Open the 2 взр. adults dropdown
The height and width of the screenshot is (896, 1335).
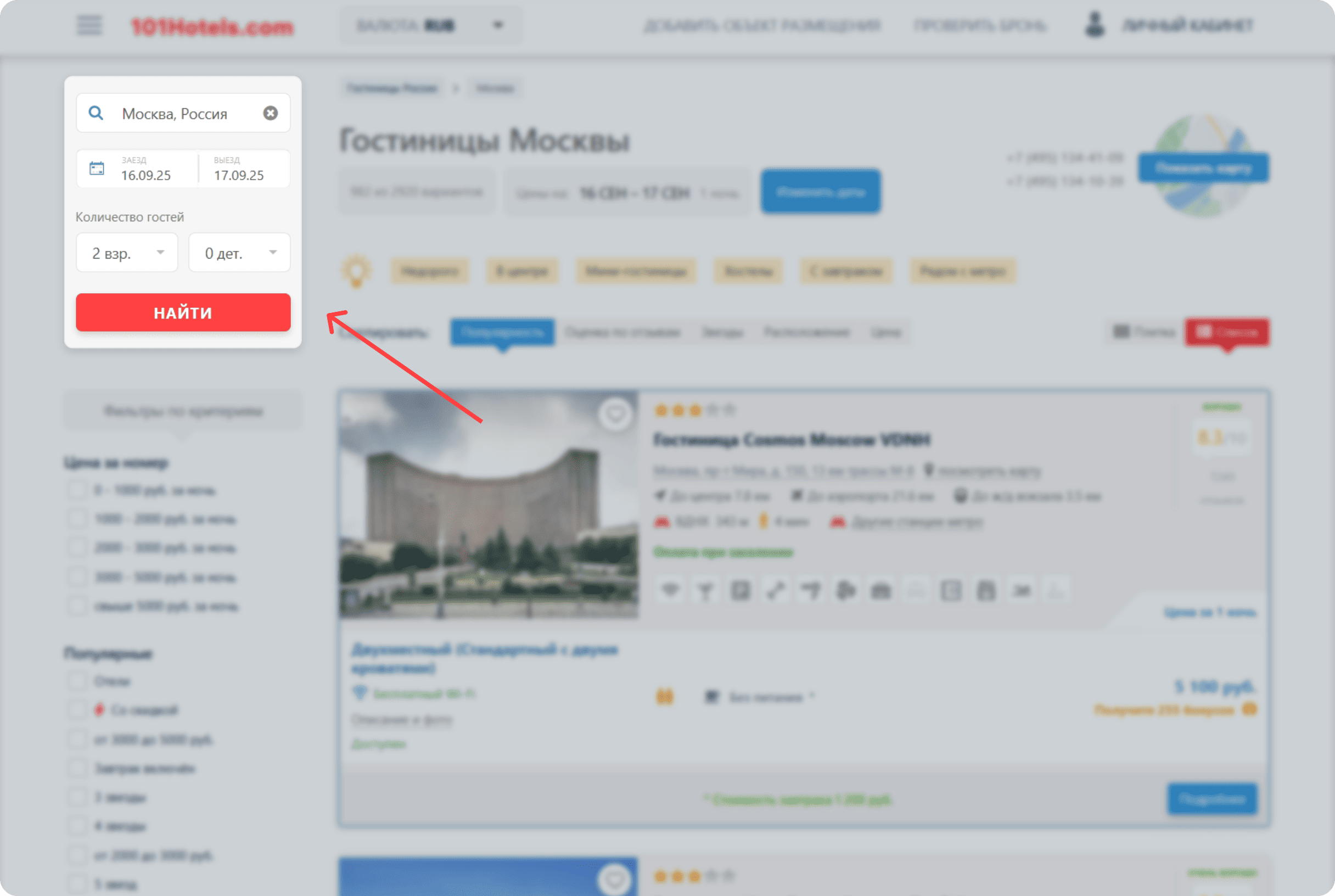pos(127,253)
